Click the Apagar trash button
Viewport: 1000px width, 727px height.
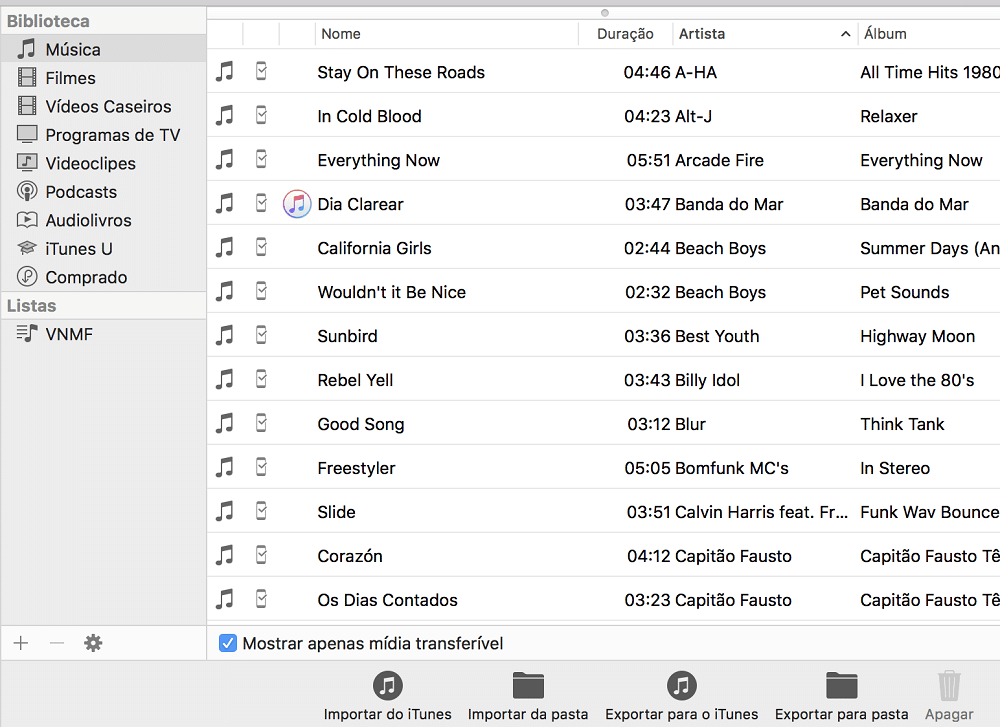point(950,696)
